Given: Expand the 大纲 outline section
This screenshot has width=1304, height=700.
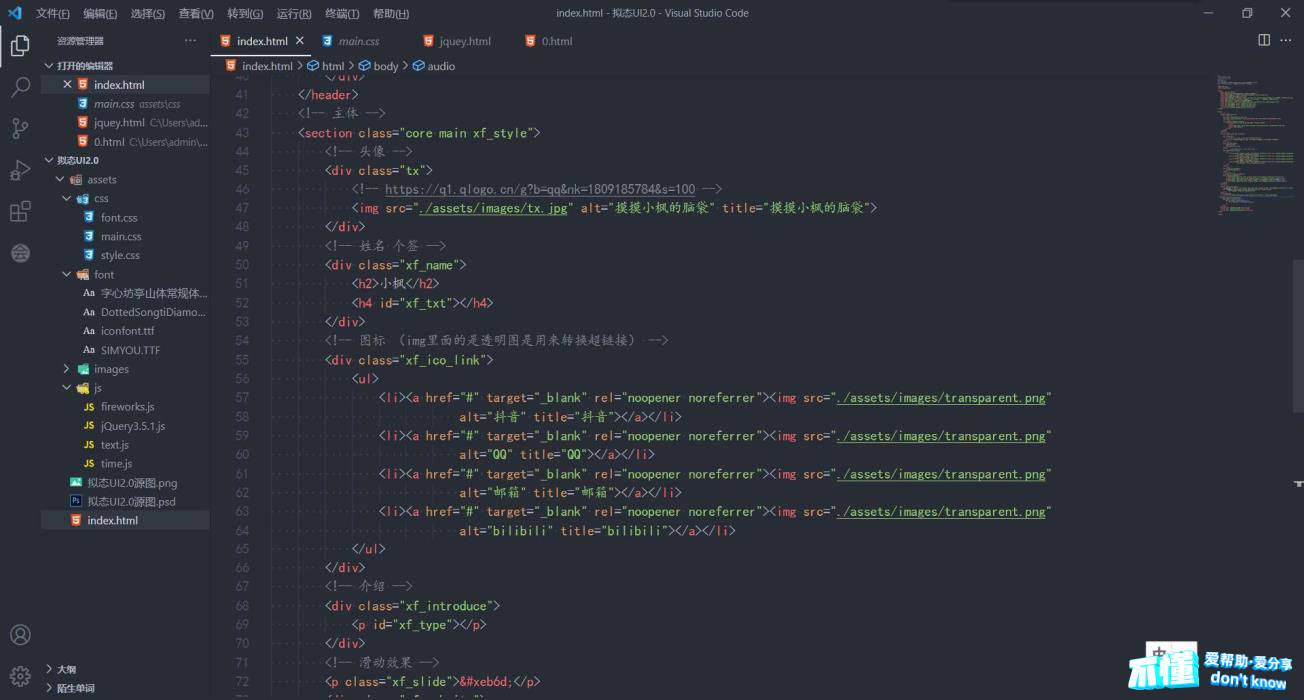Looking at the screenshot, I should 50,669.
